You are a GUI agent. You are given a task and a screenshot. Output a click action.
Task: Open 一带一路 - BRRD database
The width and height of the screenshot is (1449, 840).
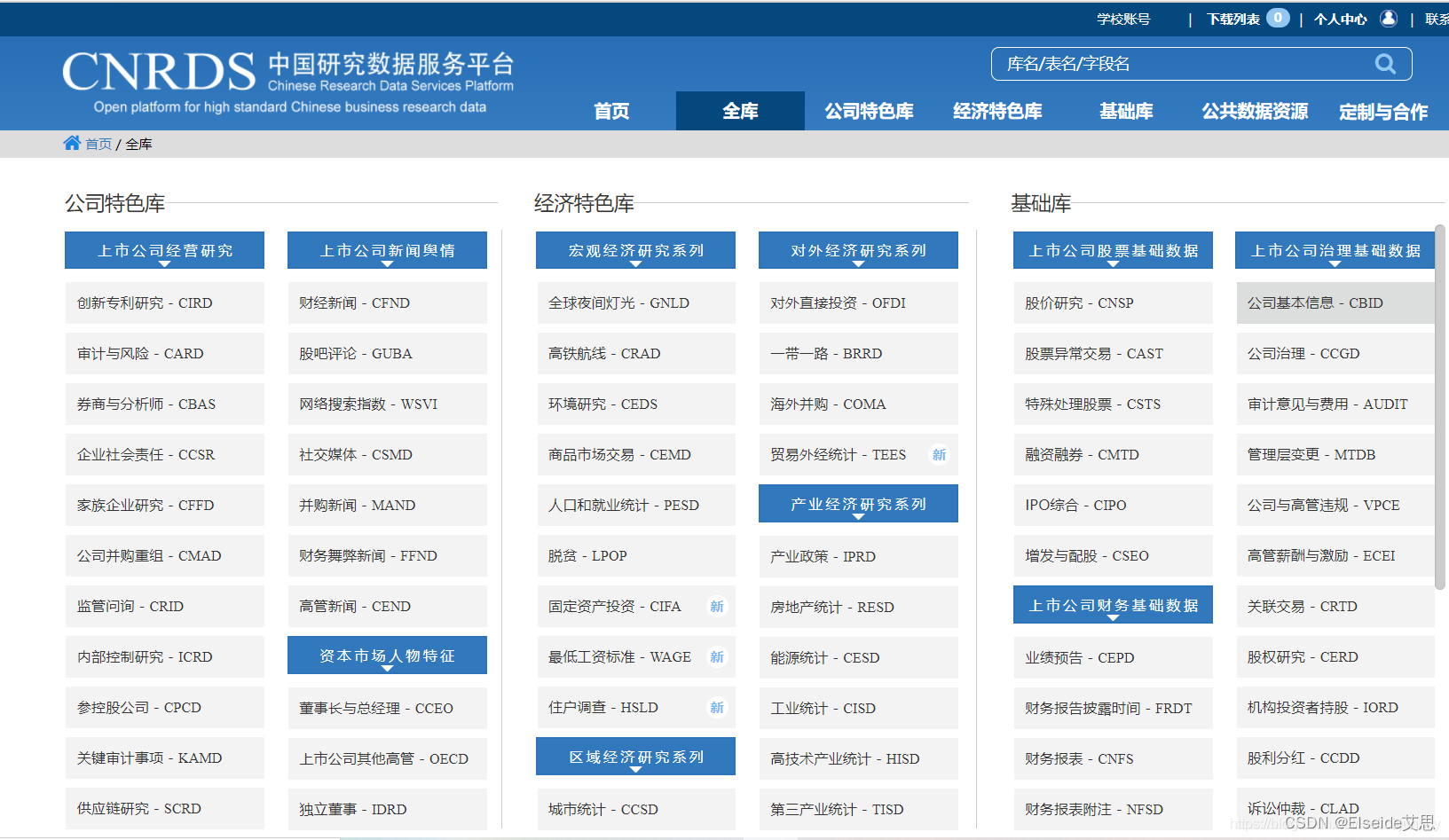pyautogui.click(x=858, y=353)
